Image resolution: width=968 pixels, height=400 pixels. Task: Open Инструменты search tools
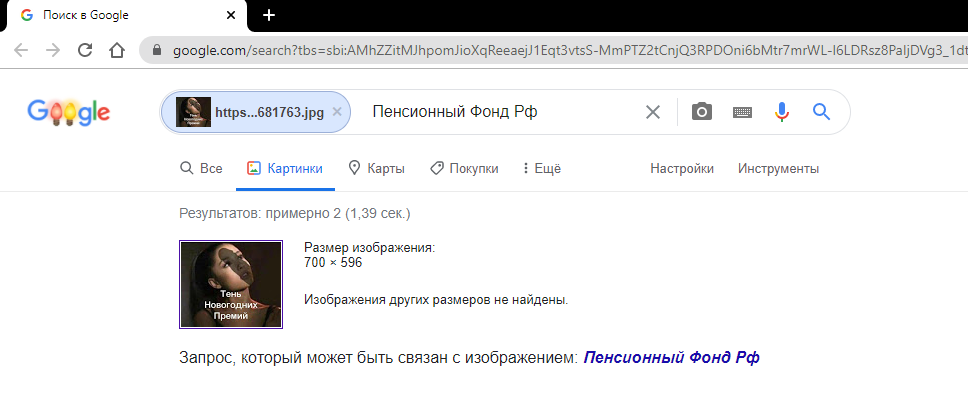pyautogui.click(x=778, y=169)
